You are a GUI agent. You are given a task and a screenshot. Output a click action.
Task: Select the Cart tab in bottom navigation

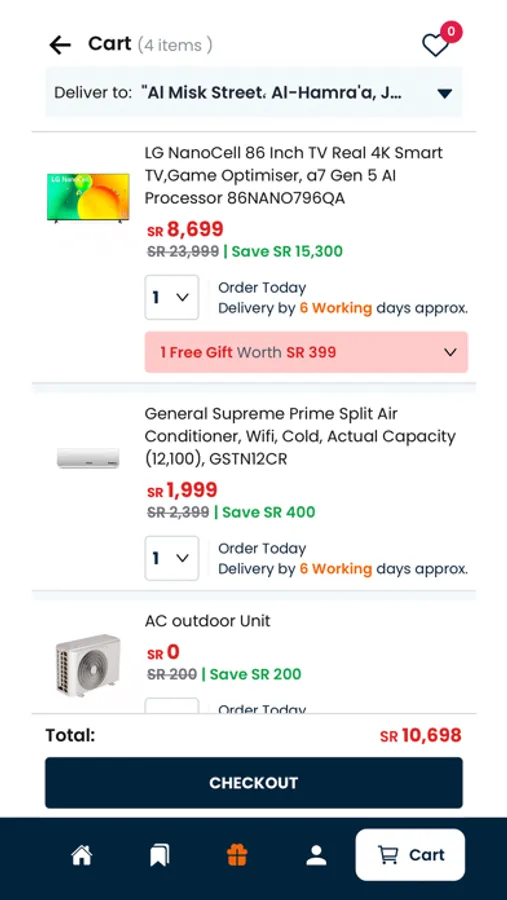(x=410, y=855)
